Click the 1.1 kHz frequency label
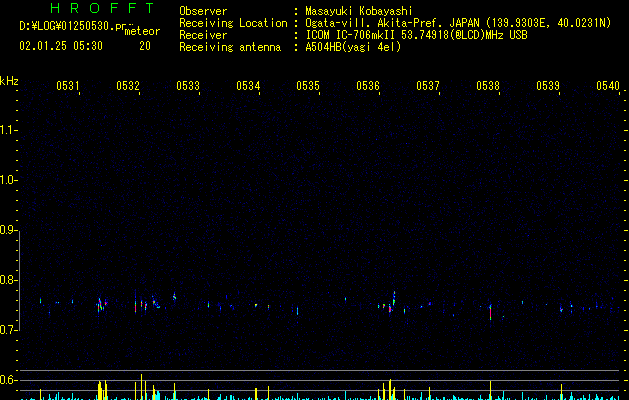The image size is (629, 400). [x=8, y=130]
